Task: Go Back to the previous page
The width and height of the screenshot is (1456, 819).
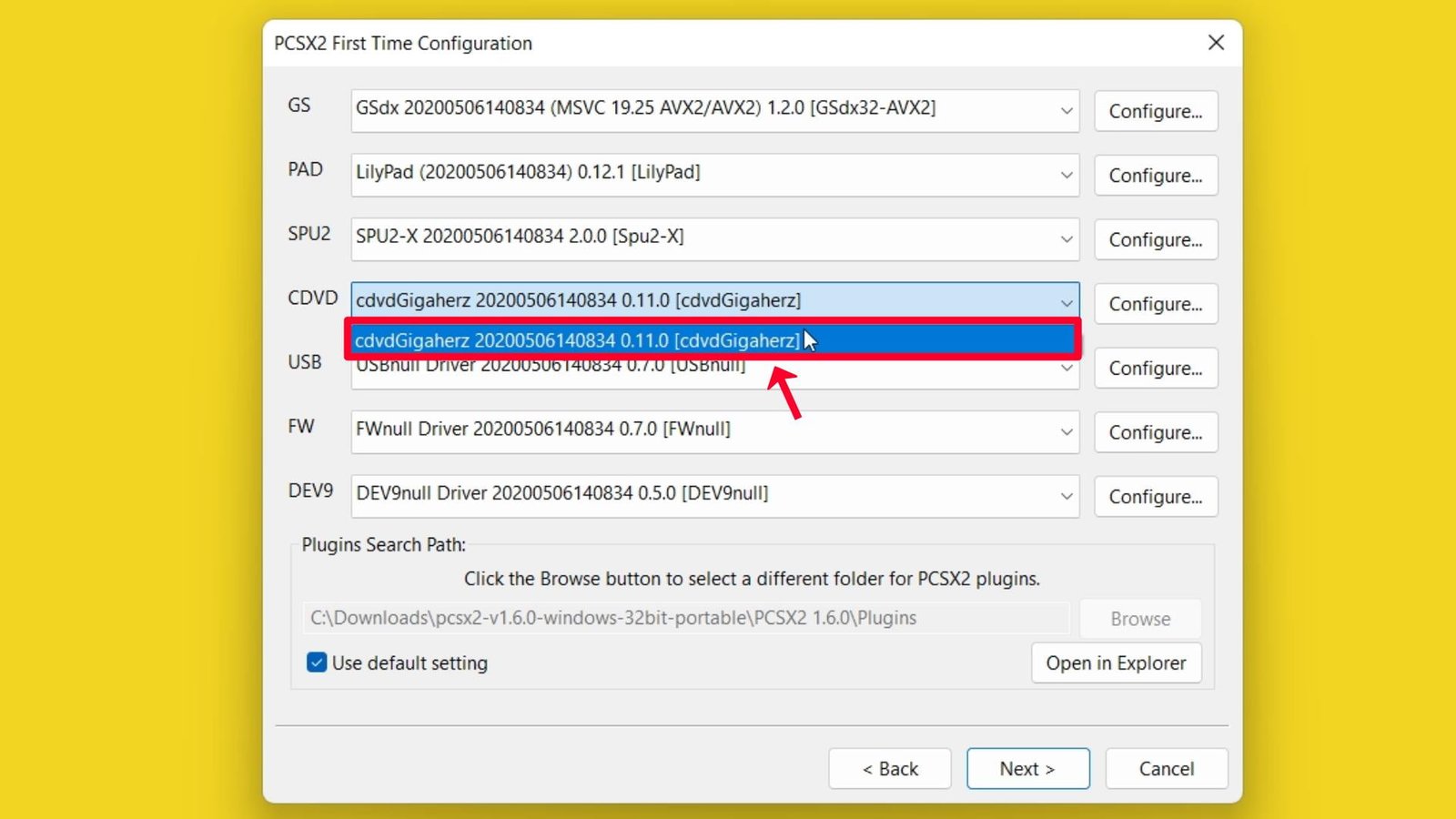Action: 890,769
